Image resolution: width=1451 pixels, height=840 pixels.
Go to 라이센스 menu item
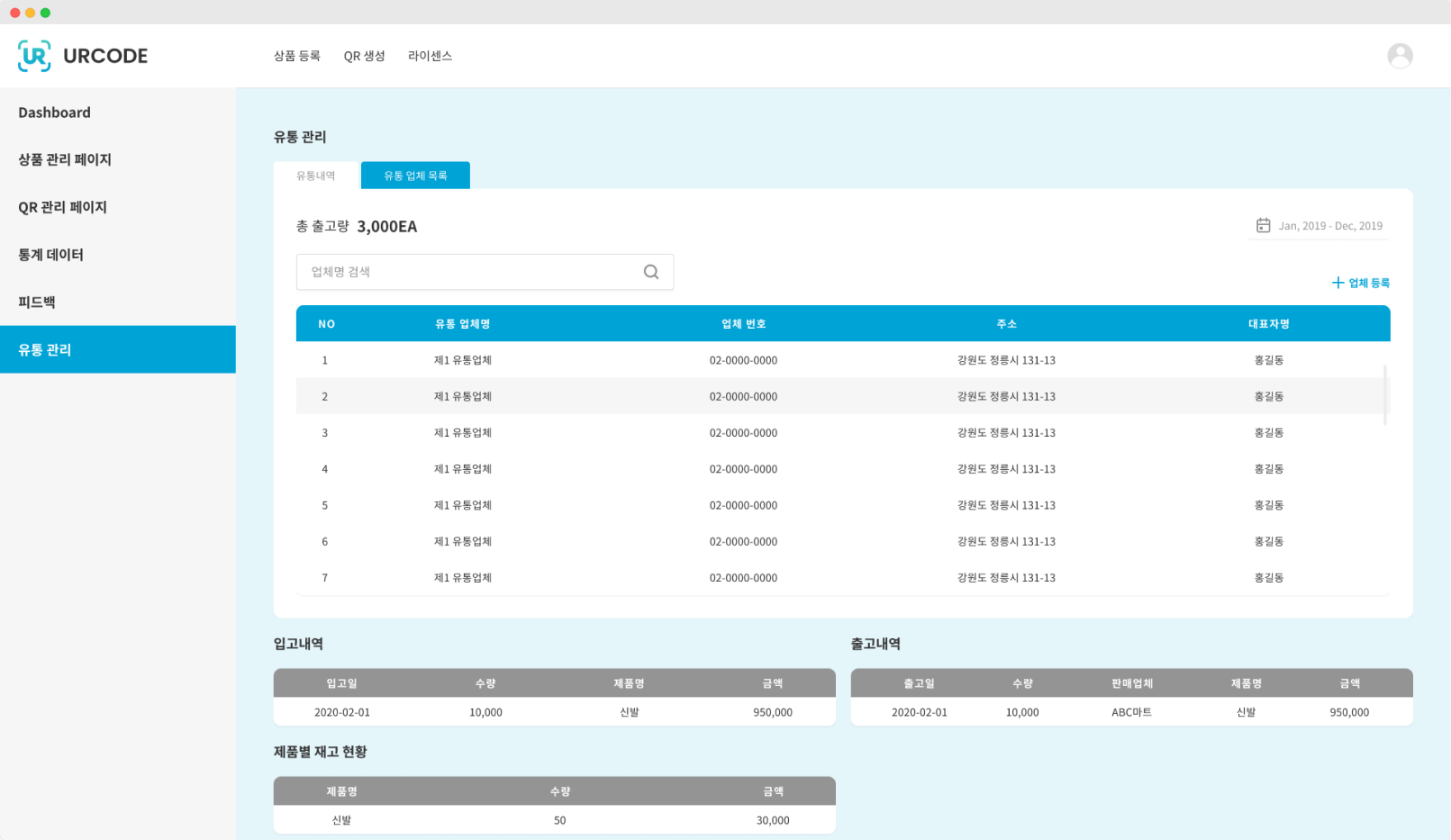pos(430,56)
